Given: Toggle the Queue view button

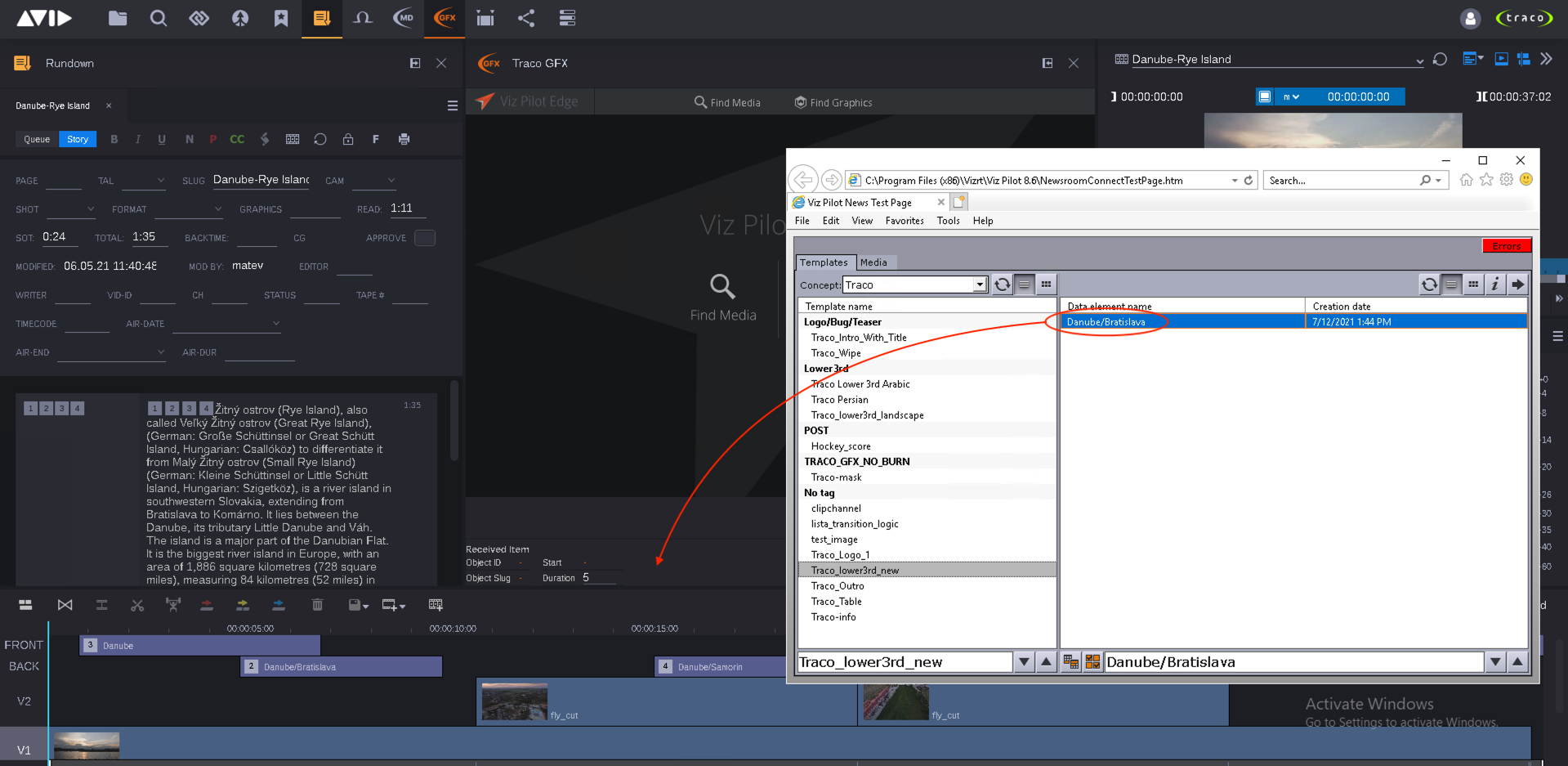Looking at the screenshot, I should [x=37, y=139].
